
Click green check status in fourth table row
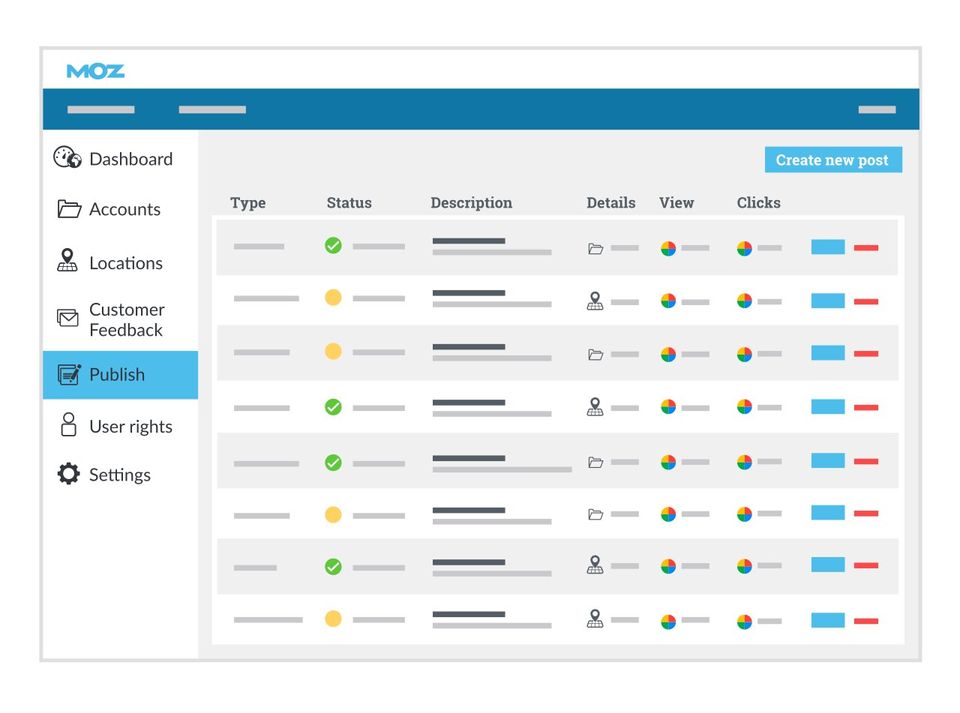333,407
